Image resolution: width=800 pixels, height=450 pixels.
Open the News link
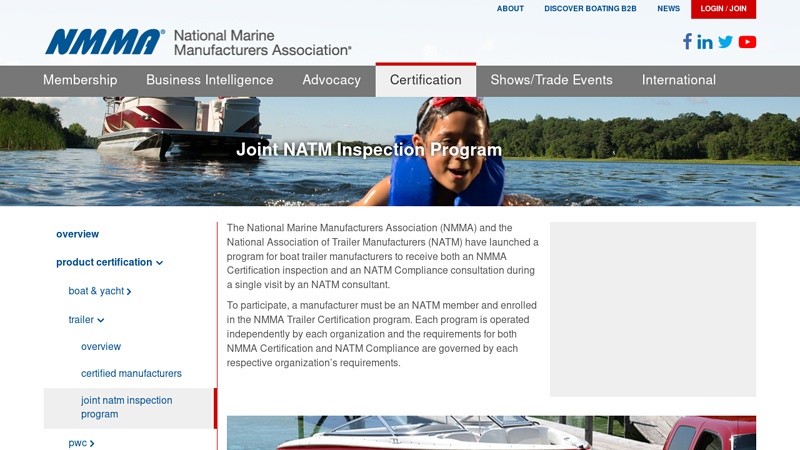tap(668, 9)
